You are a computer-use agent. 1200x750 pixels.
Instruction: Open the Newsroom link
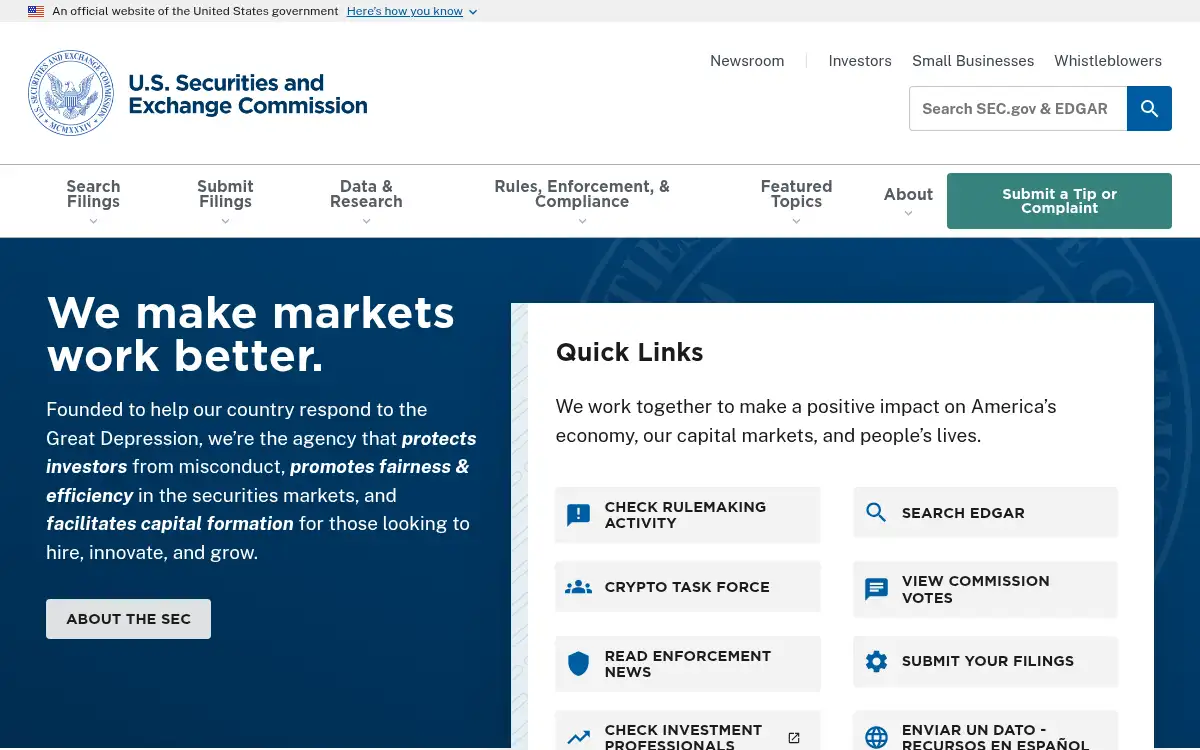tap(747, 61)
